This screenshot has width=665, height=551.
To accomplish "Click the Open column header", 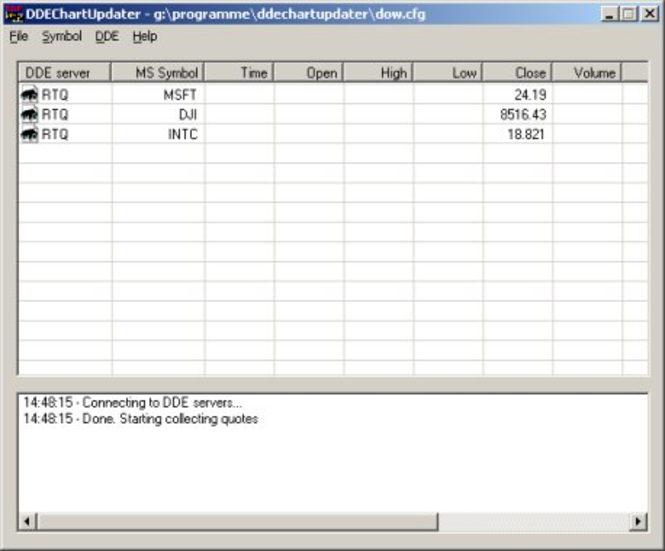I will (309, 73).
